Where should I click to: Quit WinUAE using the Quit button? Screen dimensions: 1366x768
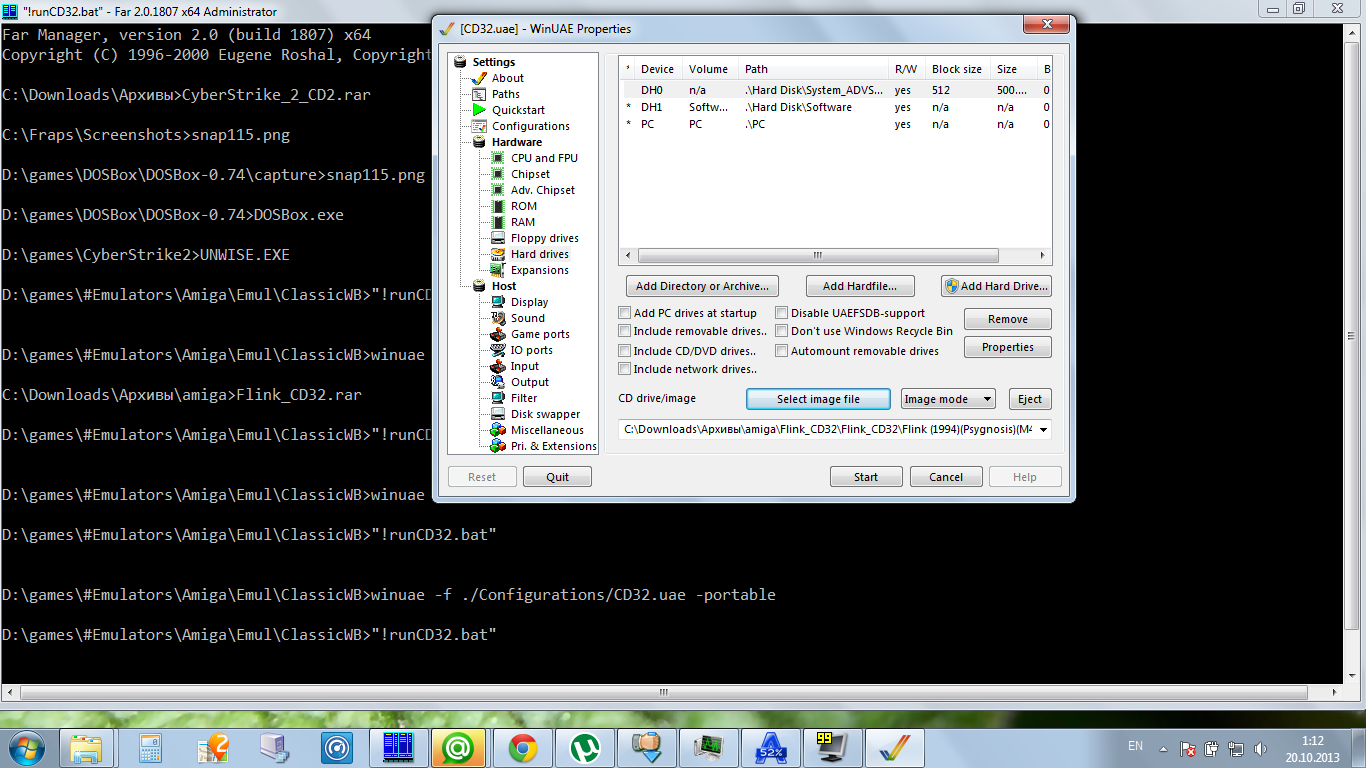(x=558, y=477)
